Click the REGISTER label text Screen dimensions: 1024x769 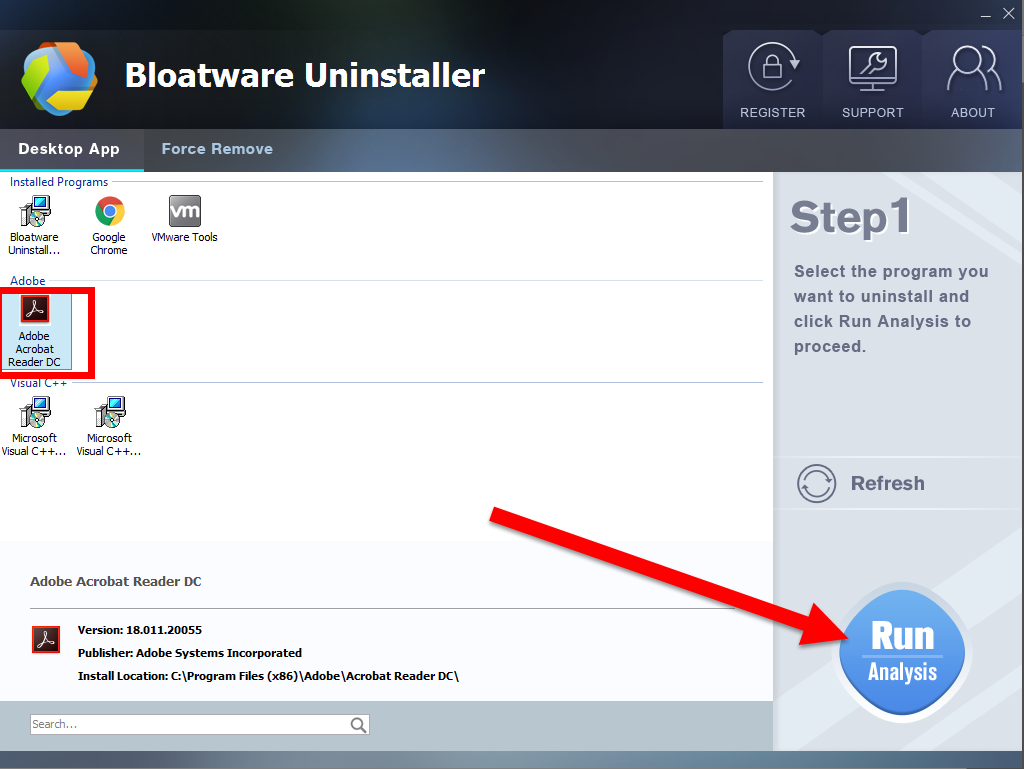click(x=773, y=112)
